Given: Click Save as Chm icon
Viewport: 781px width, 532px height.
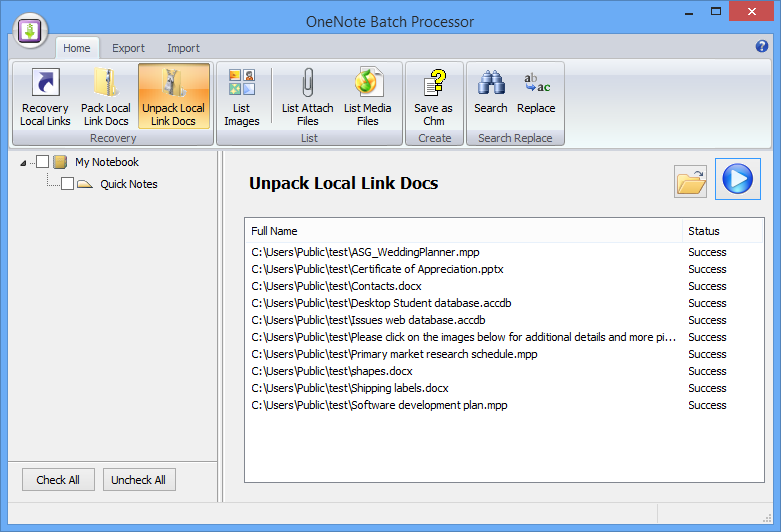Looking at the screenshot, I should pos(434,97).
